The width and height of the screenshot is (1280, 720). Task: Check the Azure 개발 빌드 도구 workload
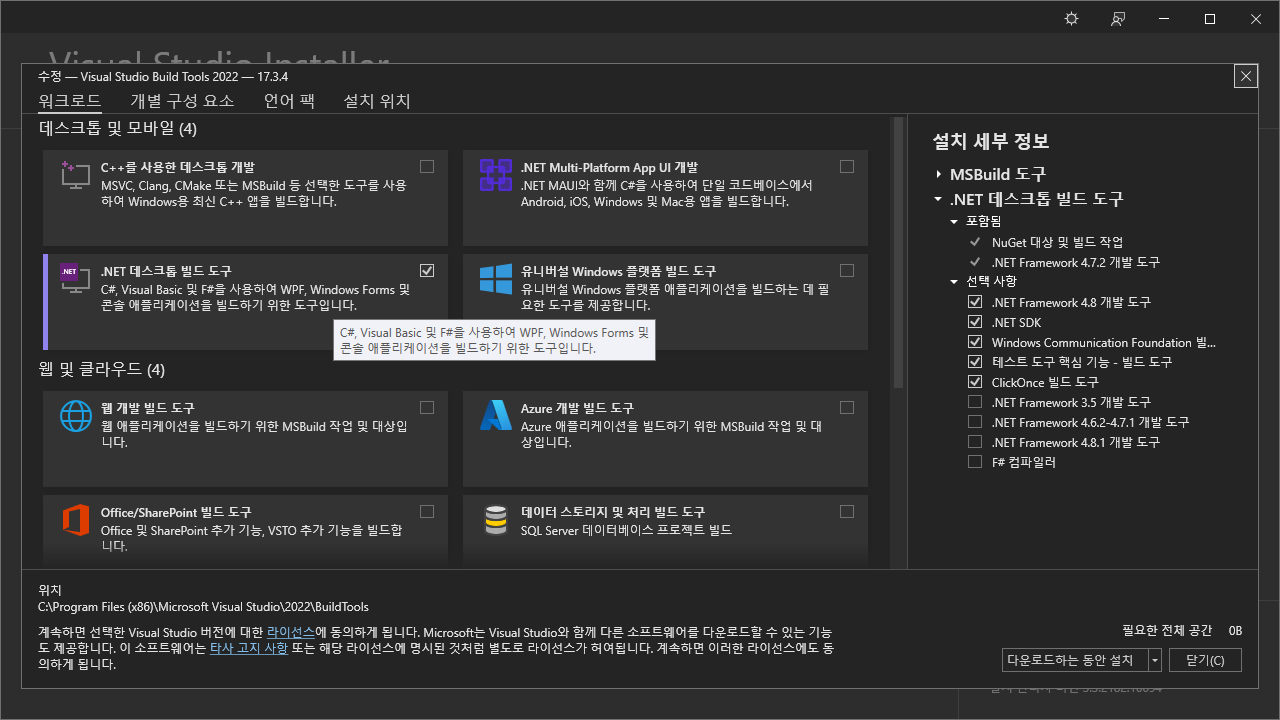click(x=847, y=407)
